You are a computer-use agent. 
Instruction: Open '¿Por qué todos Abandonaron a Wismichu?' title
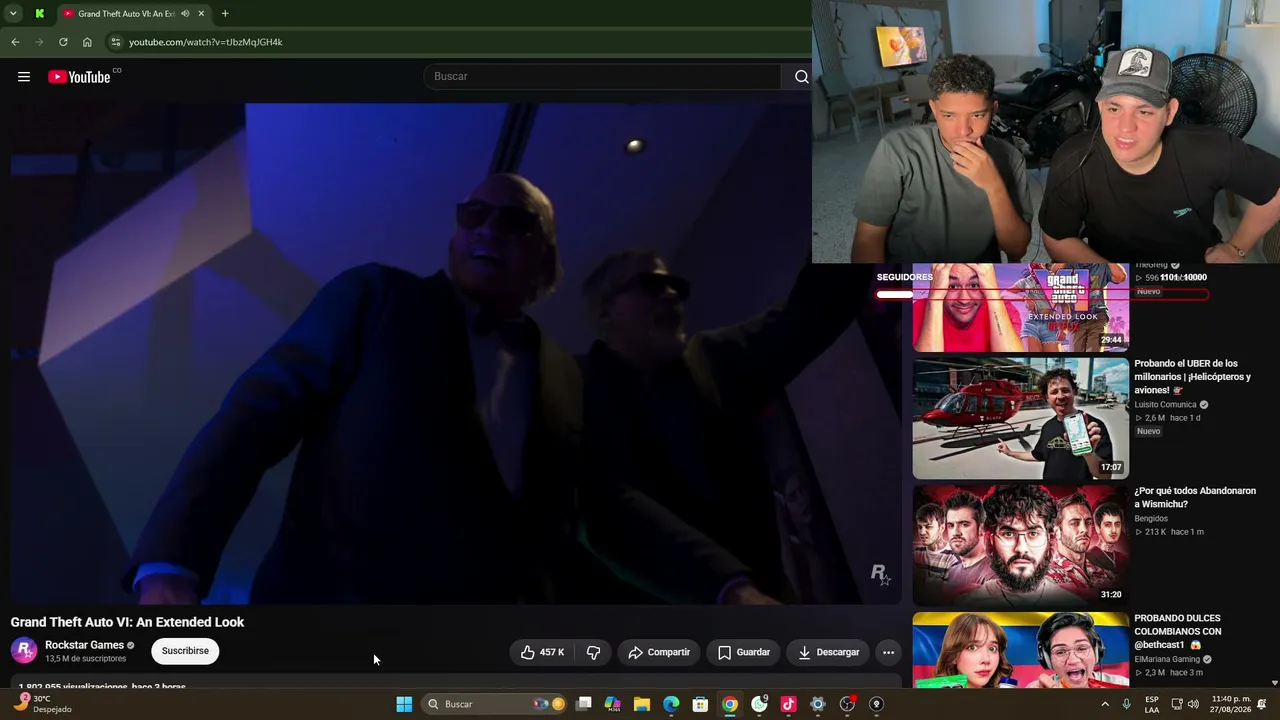click(x=1195, y=498)
